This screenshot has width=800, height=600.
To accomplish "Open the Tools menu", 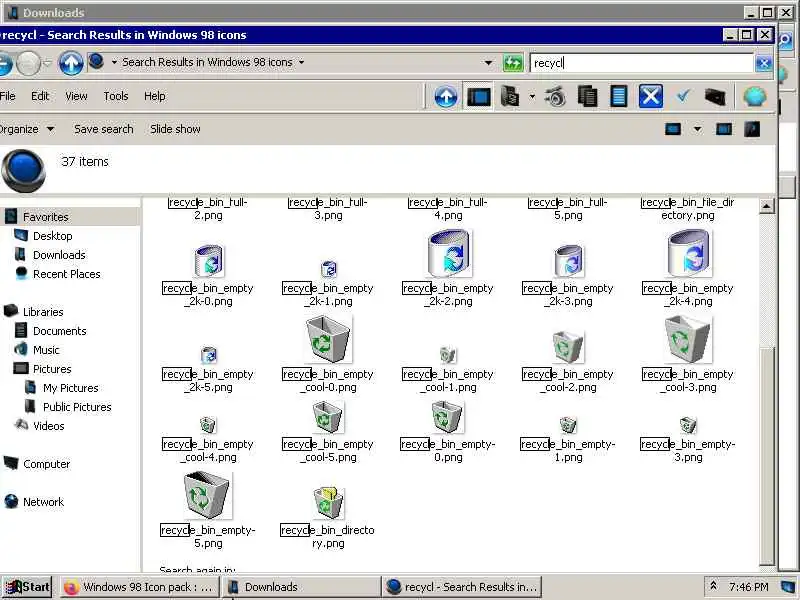I will pyautogui.click(x=116, y=96).
